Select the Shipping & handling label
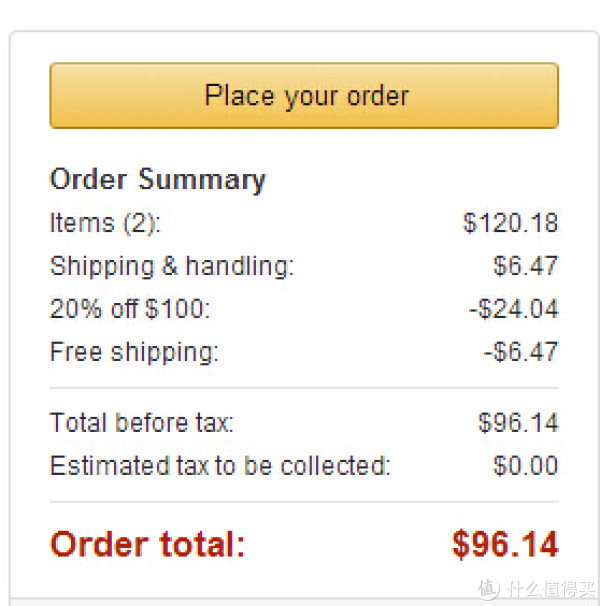 pos(172,266)
